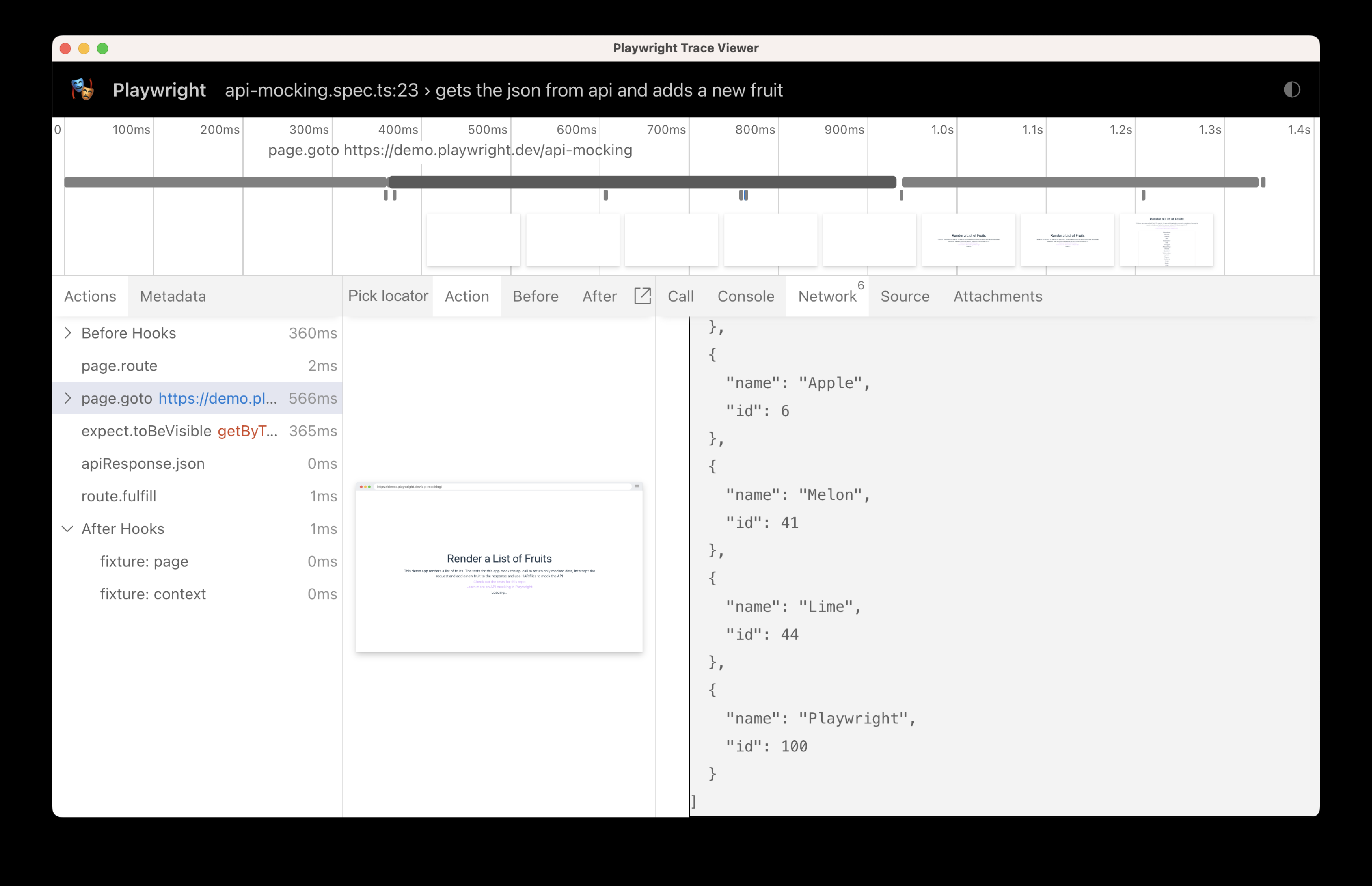The height and width of the screenshot is (886, 1372).
Task: Open snapshot in new window icon
Action: [642, 296]
